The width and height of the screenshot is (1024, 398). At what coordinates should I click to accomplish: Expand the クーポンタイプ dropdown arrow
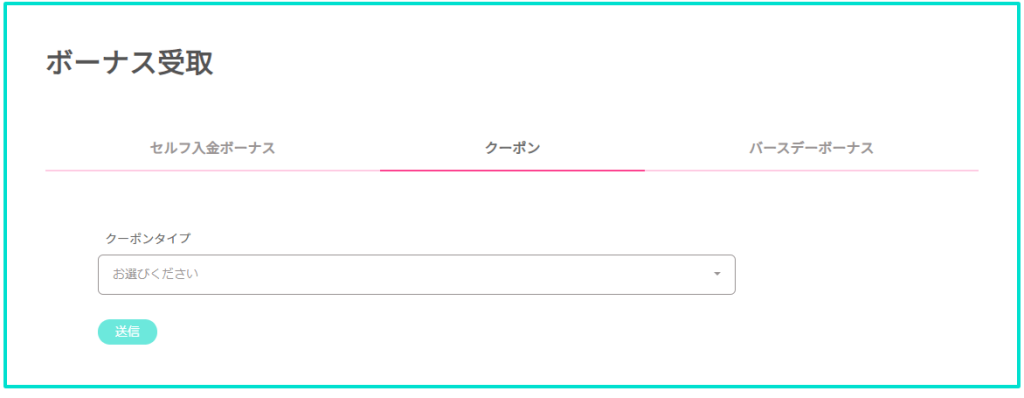click(x=717, y=274)
